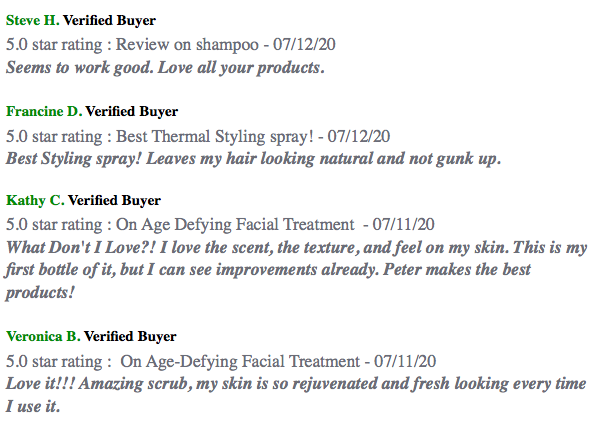Click the 07/11/20 date on Kathy's review

(403, 225)
